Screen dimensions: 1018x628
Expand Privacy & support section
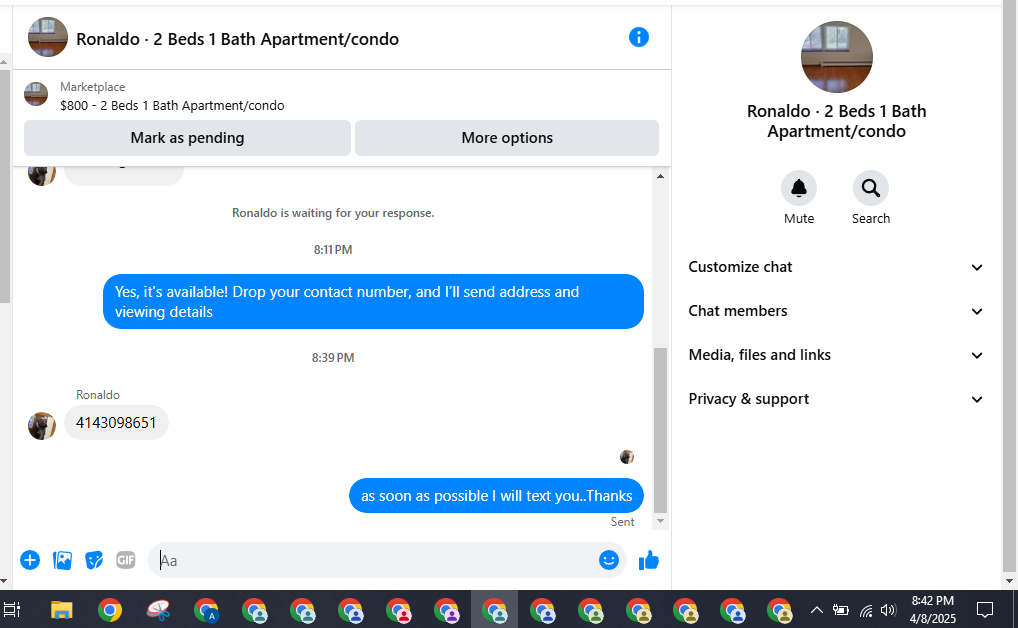pos(836,399)
